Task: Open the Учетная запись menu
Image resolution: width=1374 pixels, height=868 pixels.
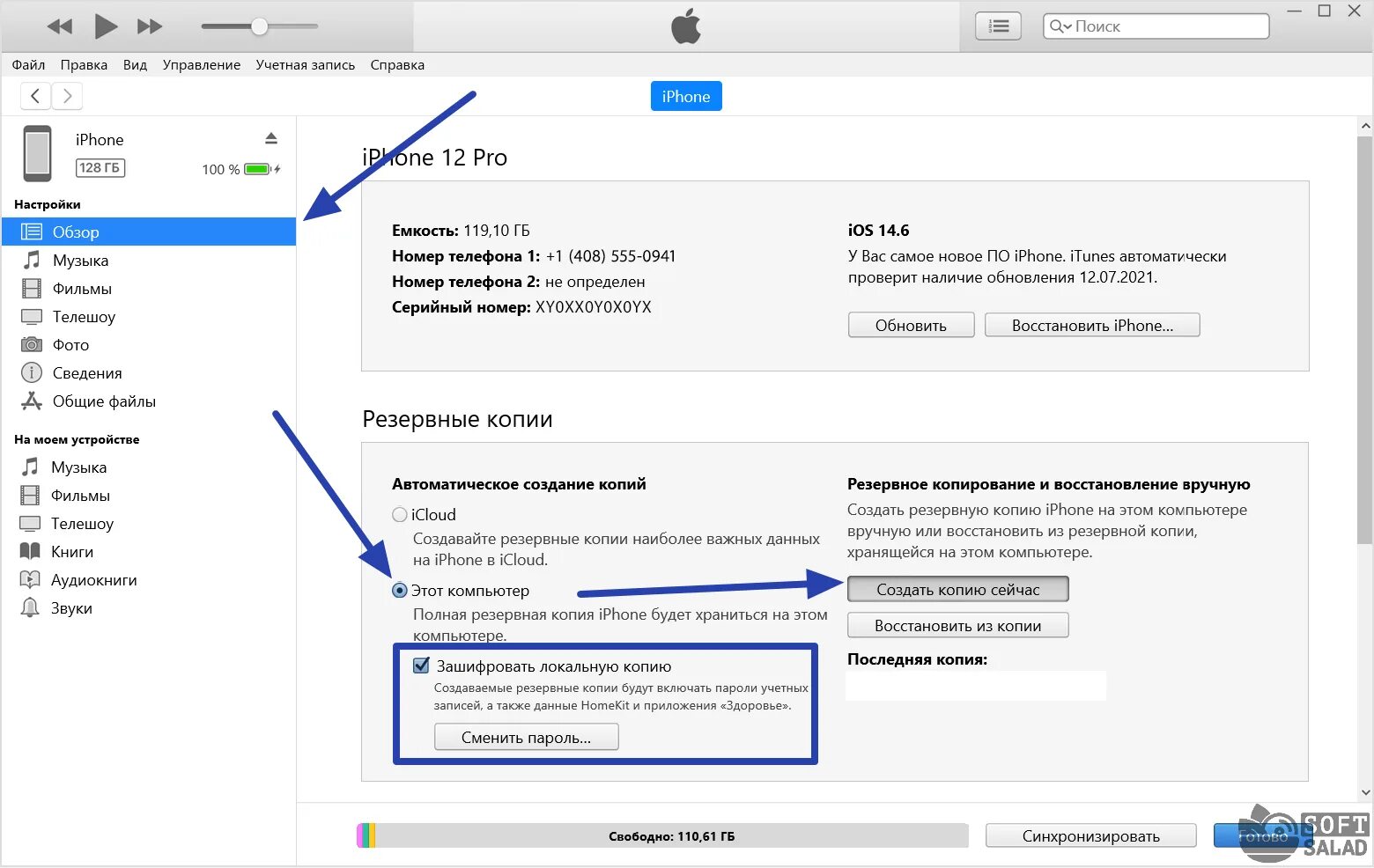Action: pyautogui.click(x=305, y=65)
